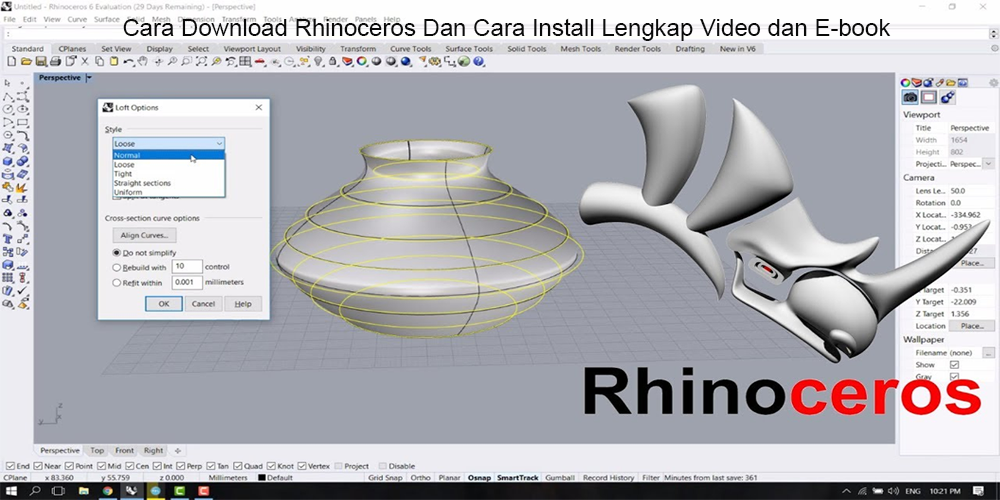Select the Polyline tool in left sidebar
This screenshot has width=1000, height=500.
[8, 97]
